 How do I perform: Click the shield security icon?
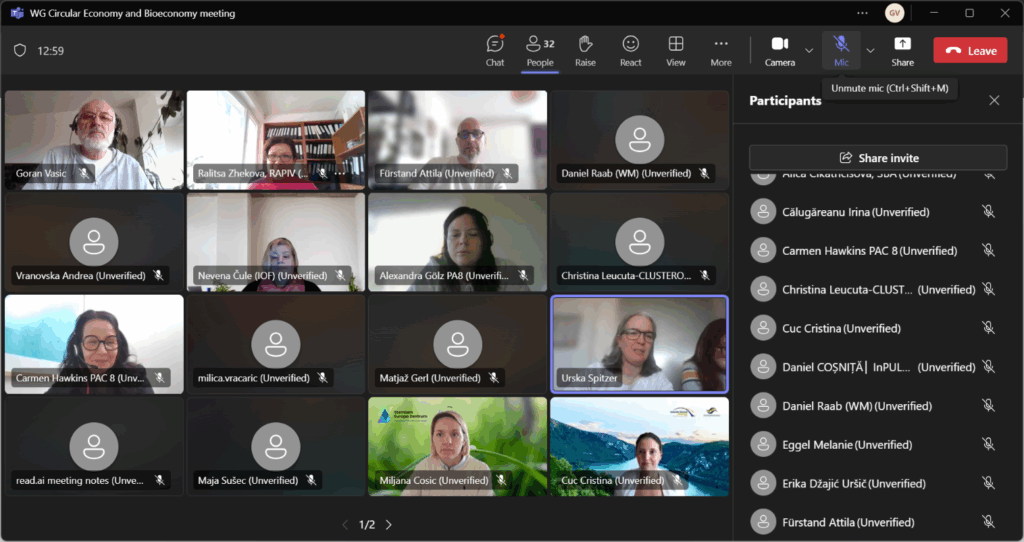point(20,50)
